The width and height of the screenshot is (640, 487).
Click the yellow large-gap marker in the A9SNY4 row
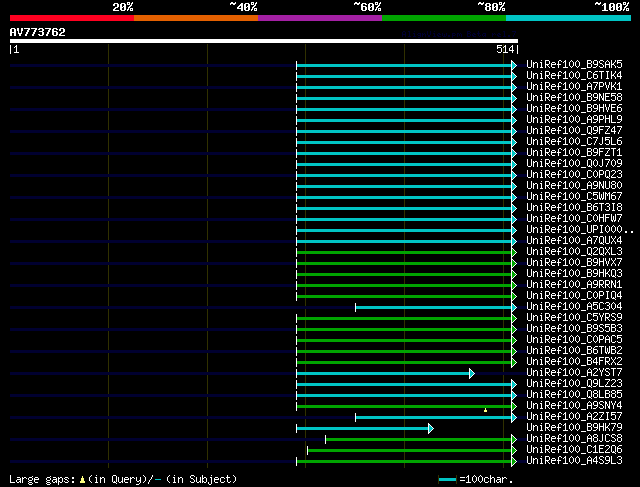(x=485, y=409)
